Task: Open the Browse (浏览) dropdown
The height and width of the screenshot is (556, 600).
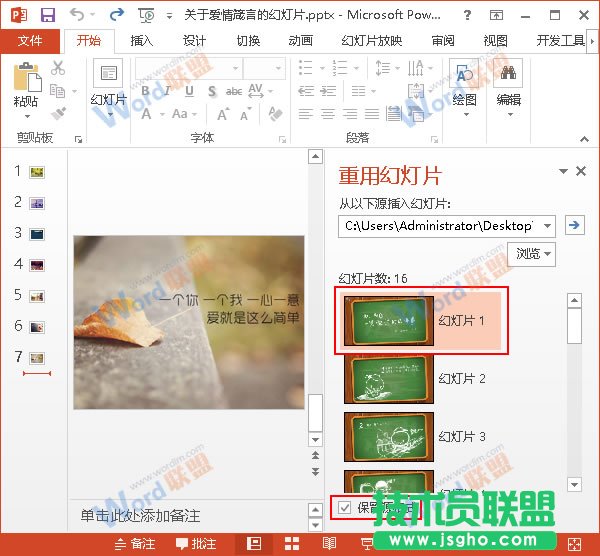Action: click(532, 254)
